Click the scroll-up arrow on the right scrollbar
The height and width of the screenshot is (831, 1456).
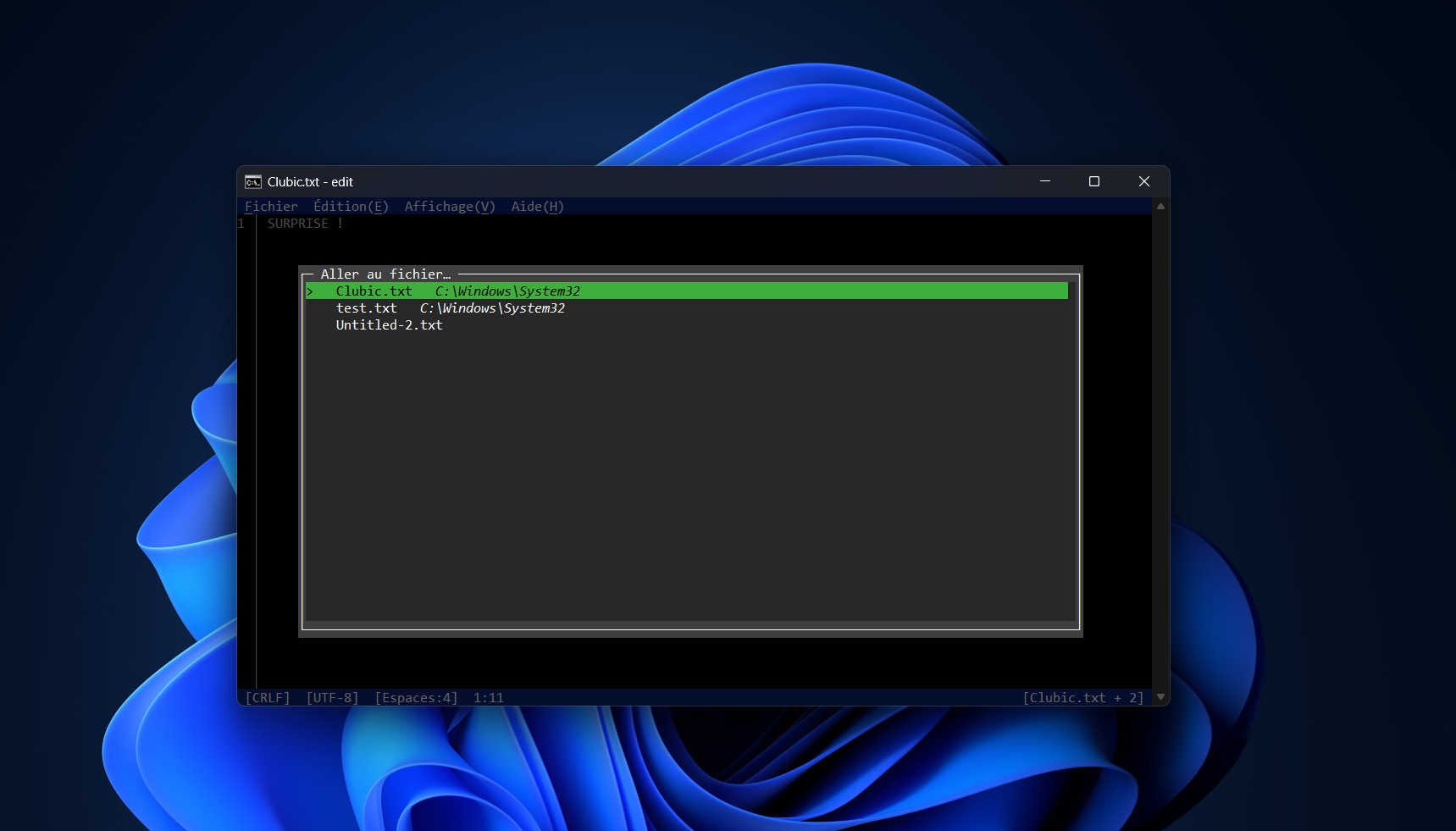point(1159,206)
